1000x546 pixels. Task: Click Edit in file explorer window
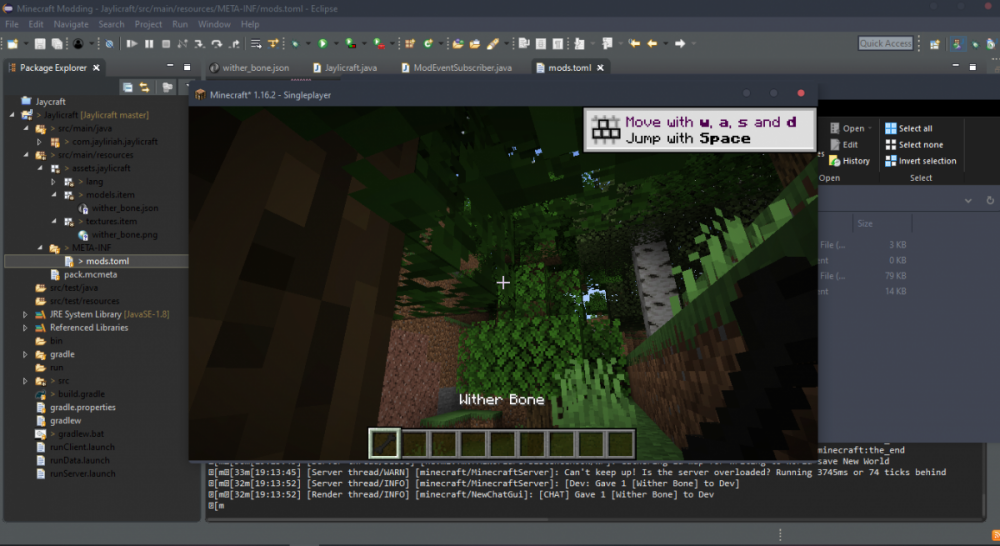pos(844,145)
